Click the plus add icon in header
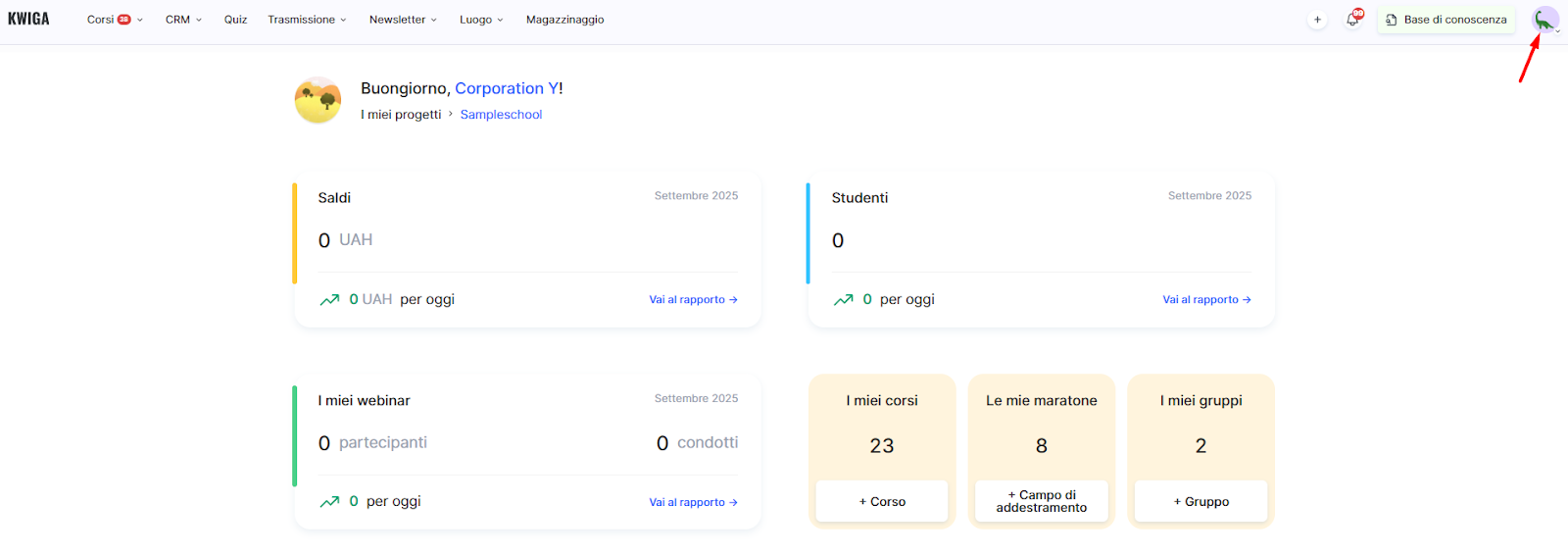 click(1317, 20)
